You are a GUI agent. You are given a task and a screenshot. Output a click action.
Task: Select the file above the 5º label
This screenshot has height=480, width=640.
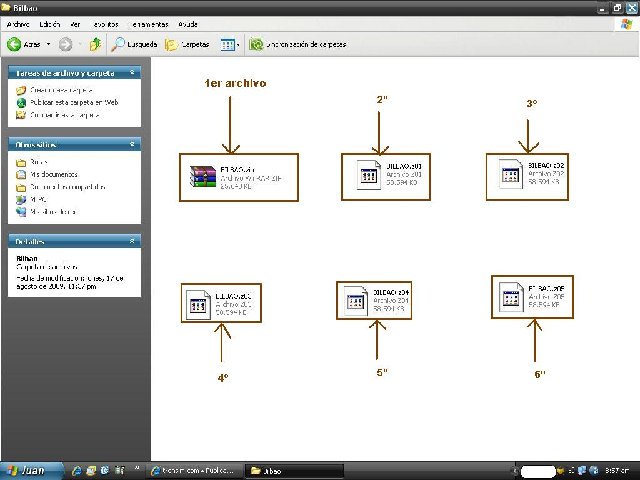tap(355, 302)
